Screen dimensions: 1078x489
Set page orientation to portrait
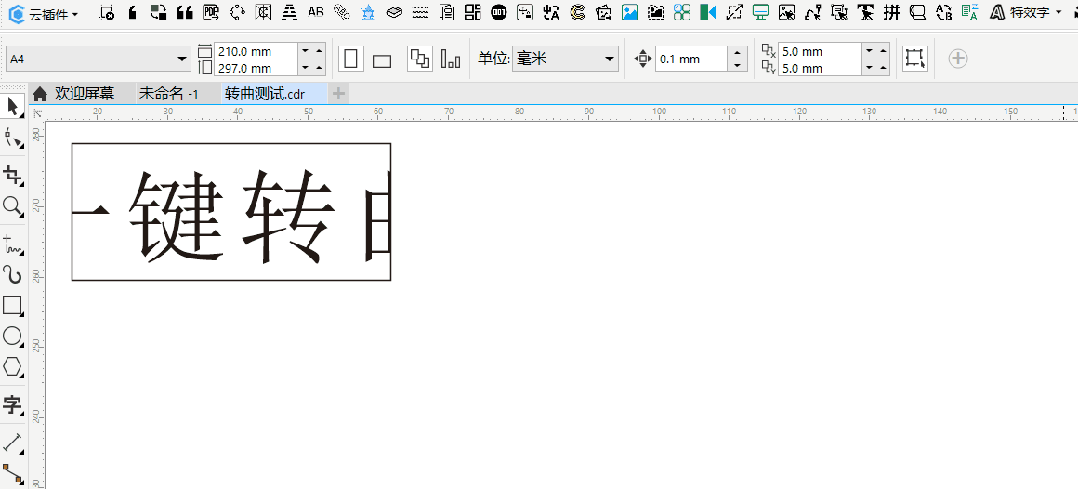coord(351,59)
